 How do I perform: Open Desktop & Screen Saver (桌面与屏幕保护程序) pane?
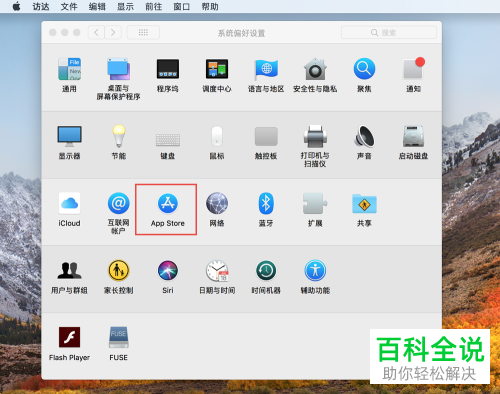click(x=118, y=78)
